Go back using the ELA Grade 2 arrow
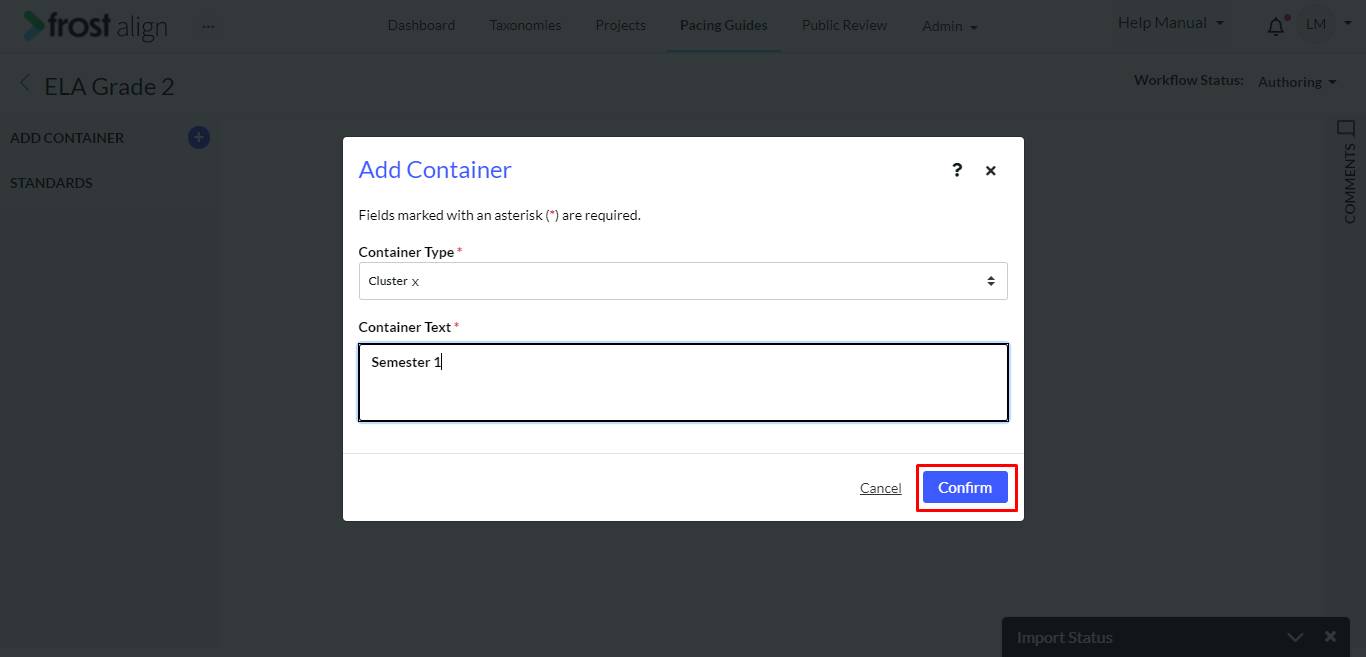Screen dimensions: 1366x657 (25, 85)
